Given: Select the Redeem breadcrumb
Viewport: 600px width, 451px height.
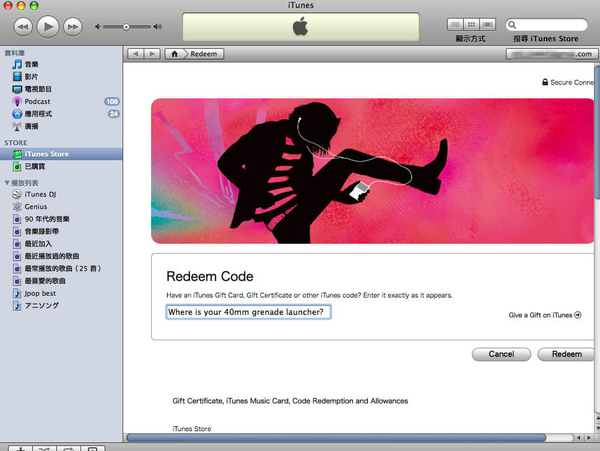Looking at the screenshot, I should (204, 54).
